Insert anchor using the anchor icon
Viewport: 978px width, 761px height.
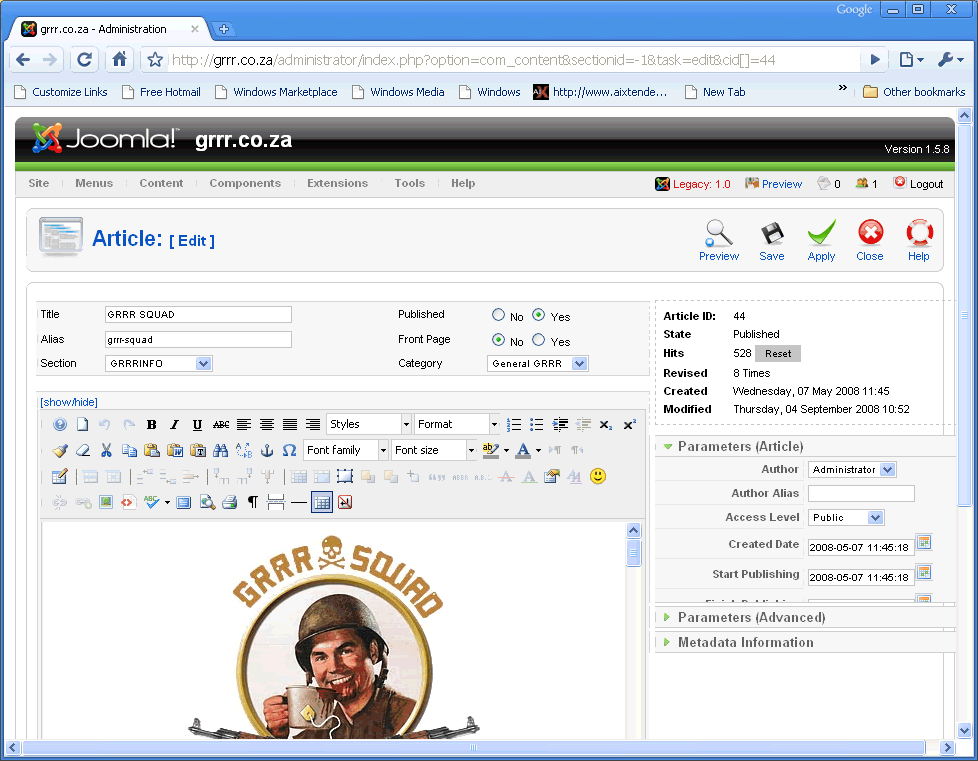[x=267, y=450]
